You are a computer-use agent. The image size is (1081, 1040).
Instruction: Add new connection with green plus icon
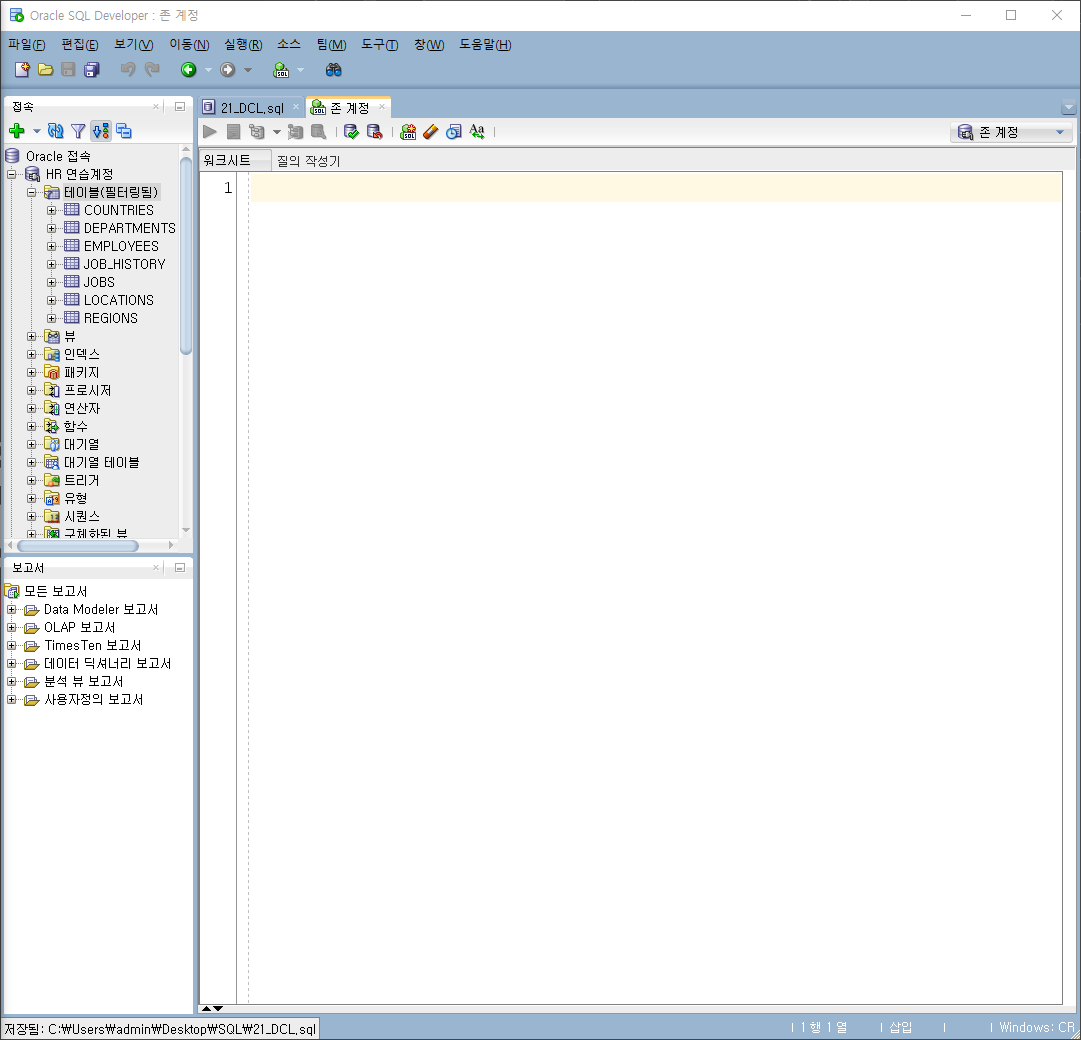pyautogui.click(x=17, y=131)
